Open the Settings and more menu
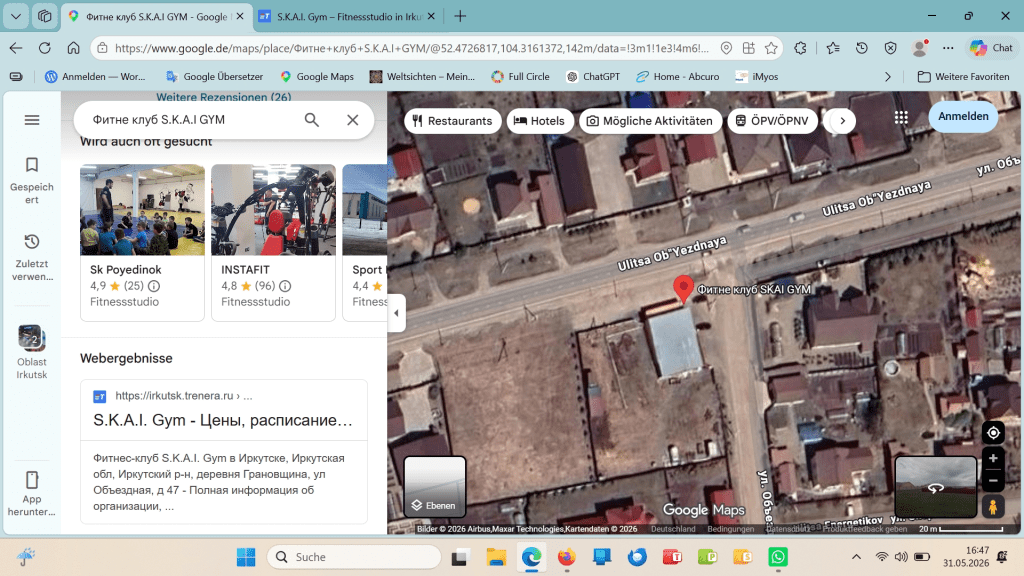Screen dimensions: 1024x576 [x=948, y=48]
